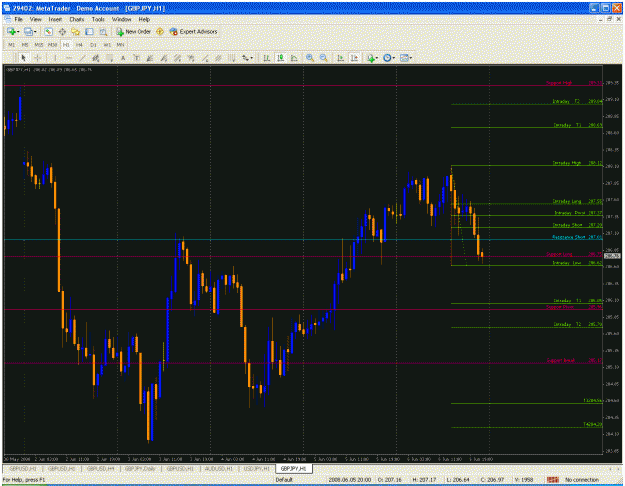Open the Tools menu
The height and width of the screenshot is (486, 625).
pyautogui.click(x=98, y=19)
